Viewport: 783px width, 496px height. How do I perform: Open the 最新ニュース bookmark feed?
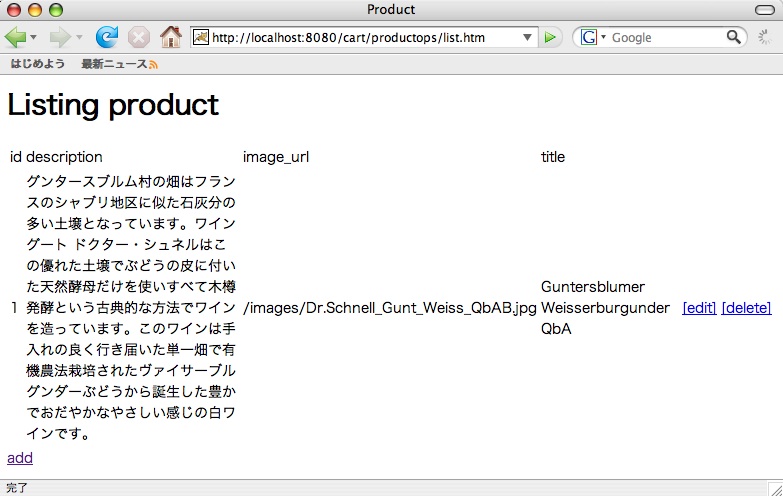(x=114, y=64)
